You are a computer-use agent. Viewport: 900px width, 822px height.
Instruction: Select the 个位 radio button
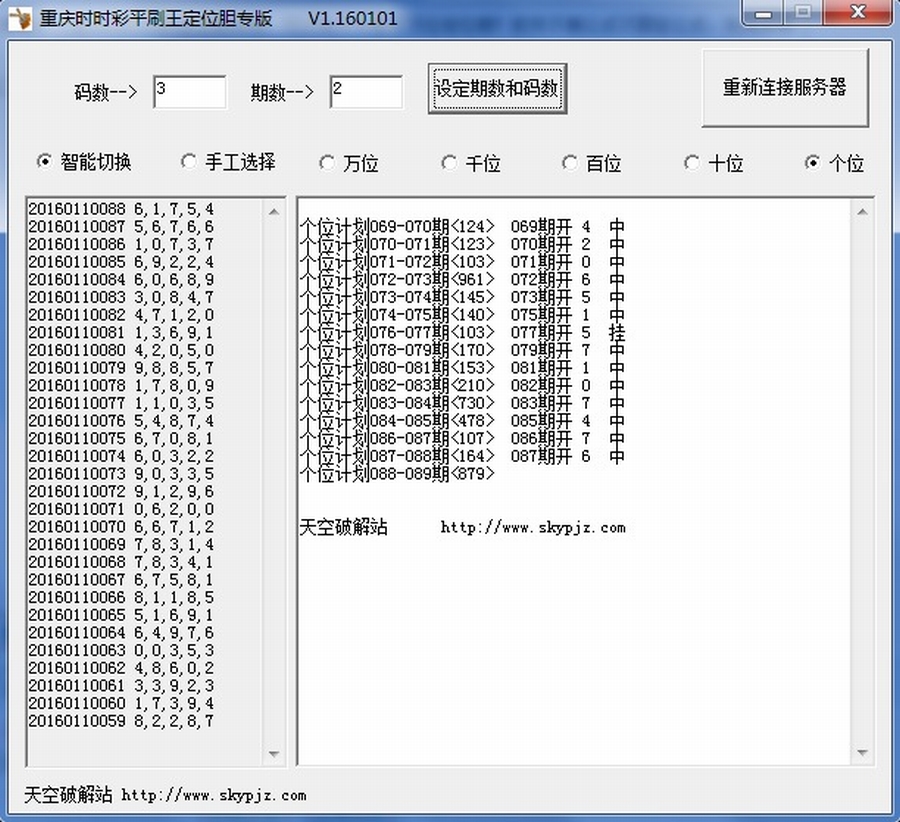coord(812,162)
